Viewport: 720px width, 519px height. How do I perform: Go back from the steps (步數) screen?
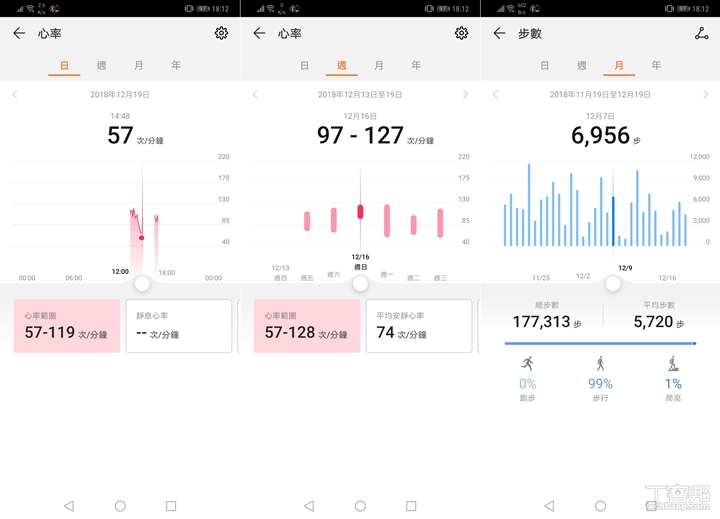coord(499,33)
